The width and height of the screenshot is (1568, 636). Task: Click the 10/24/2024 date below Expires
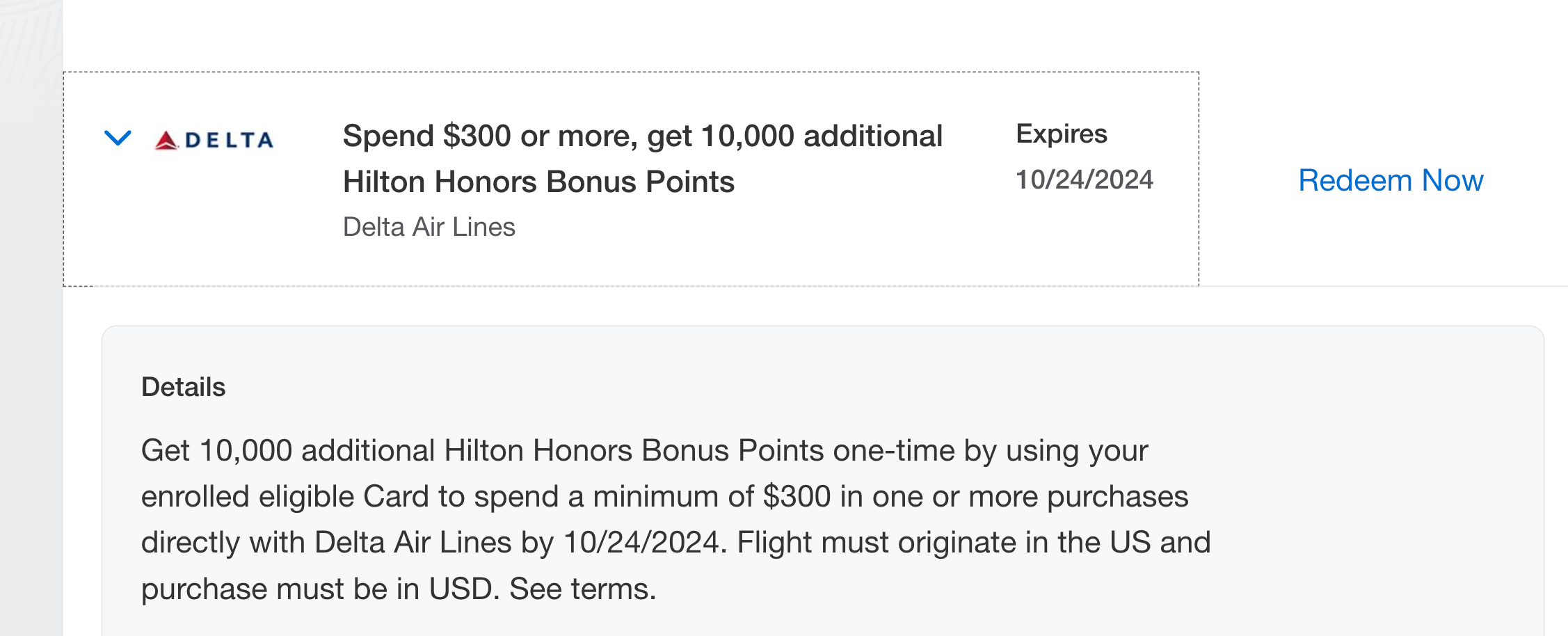point(1084,180)
